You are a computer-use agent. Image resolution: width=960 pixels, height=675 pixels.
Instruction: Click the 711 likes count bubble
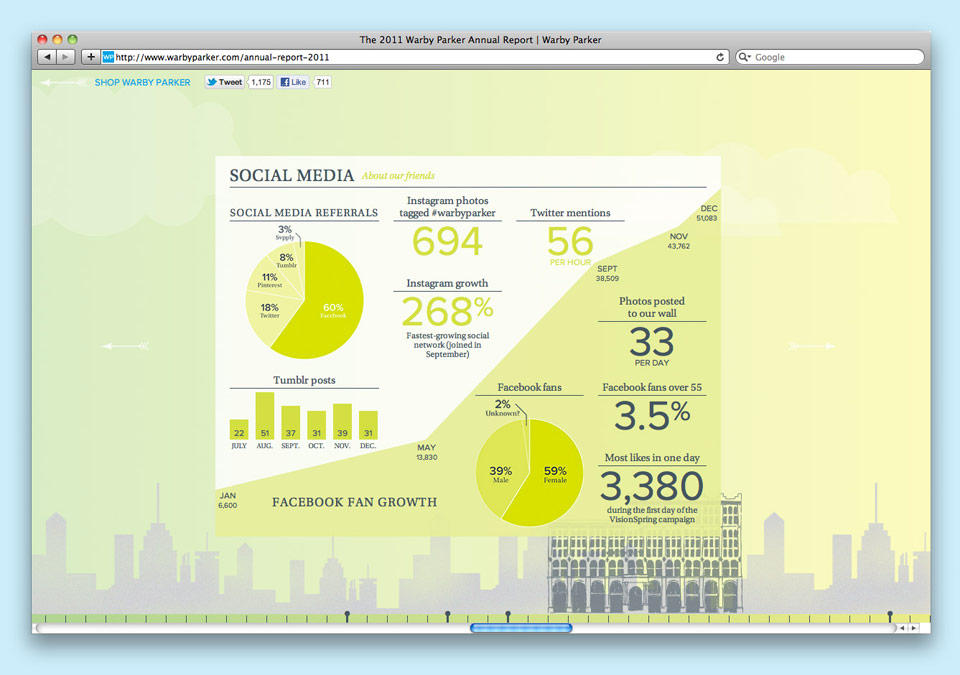[323, 82]
